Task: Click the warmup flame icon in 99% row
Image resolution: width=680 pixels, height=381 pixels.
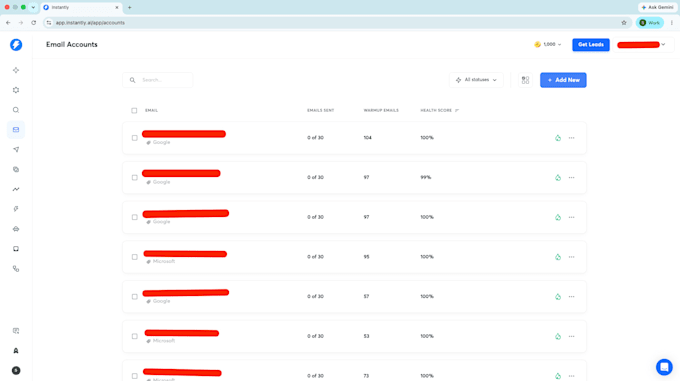Action: pyautogui.click(x=558, y=178)
